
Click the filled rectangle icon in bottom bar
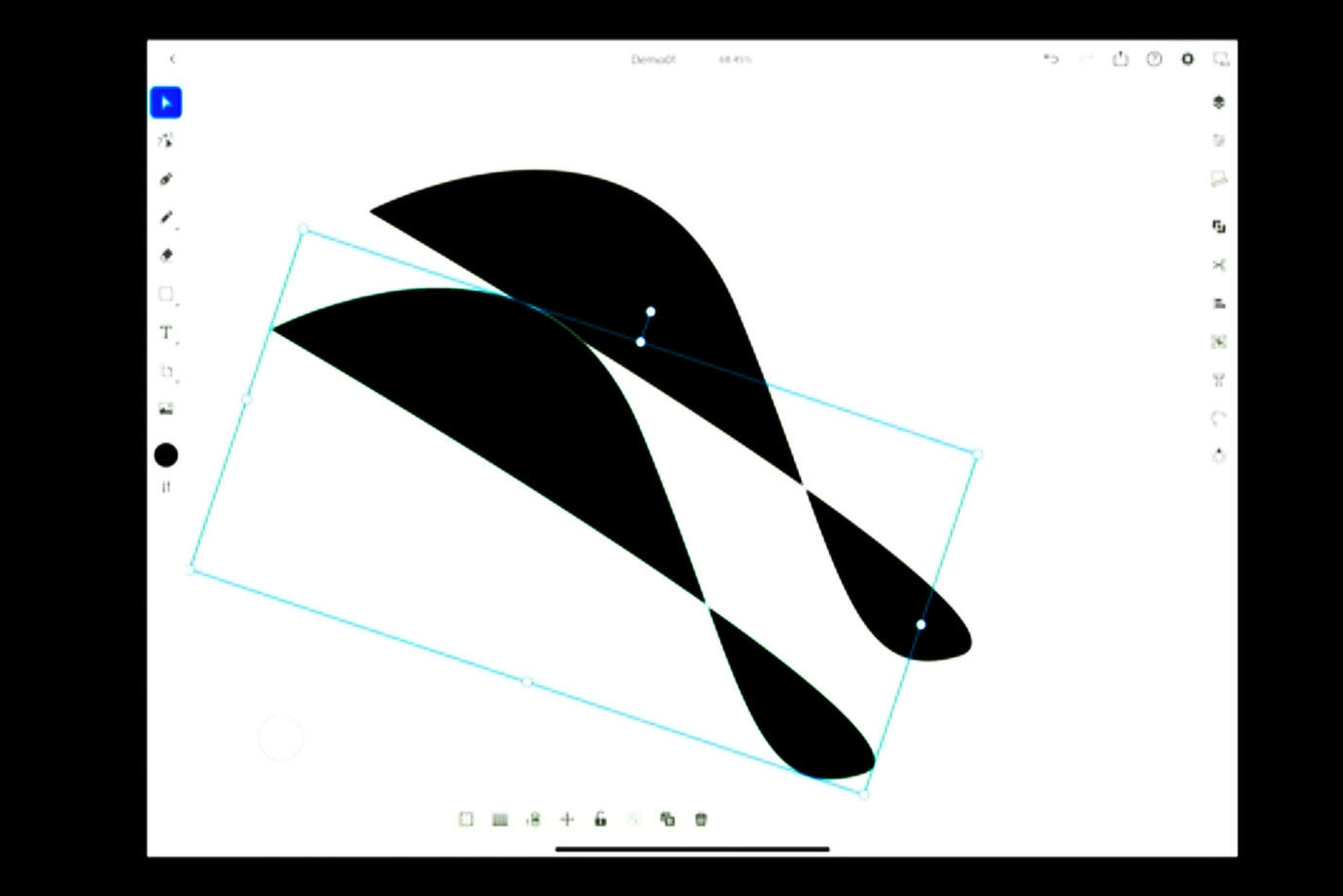[500, 819]
